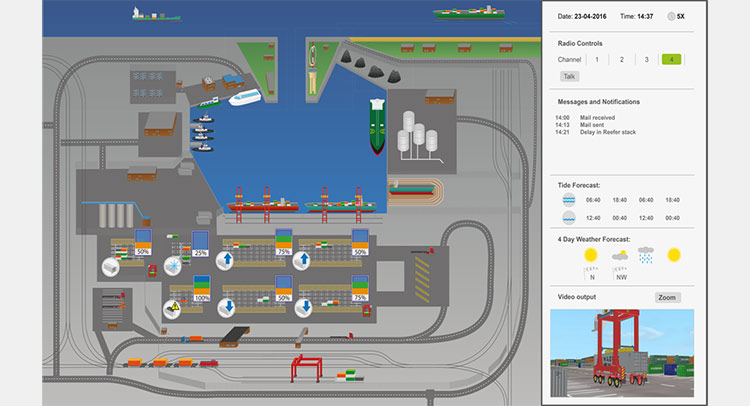Screen dimensions: 750x406
Task: Click the yellow hatched area in the yard
Action: pyautogui.click(x=422, y=279)
